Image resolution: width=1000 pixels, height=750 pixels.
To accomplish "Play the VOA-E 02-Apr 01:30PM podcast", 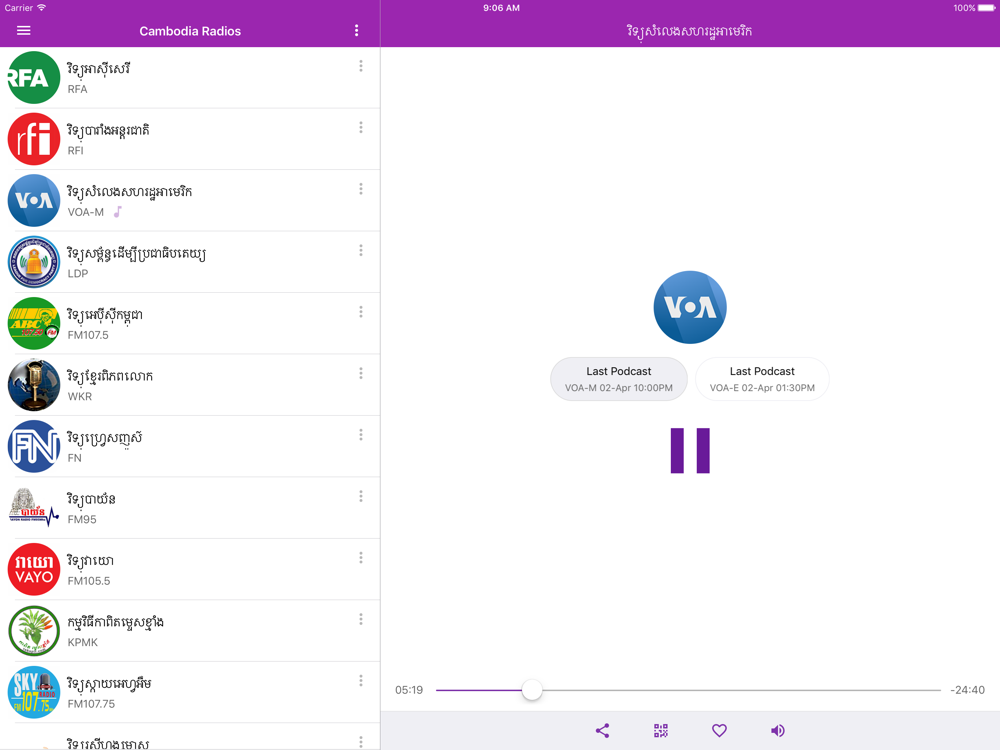I will (762, 379).
